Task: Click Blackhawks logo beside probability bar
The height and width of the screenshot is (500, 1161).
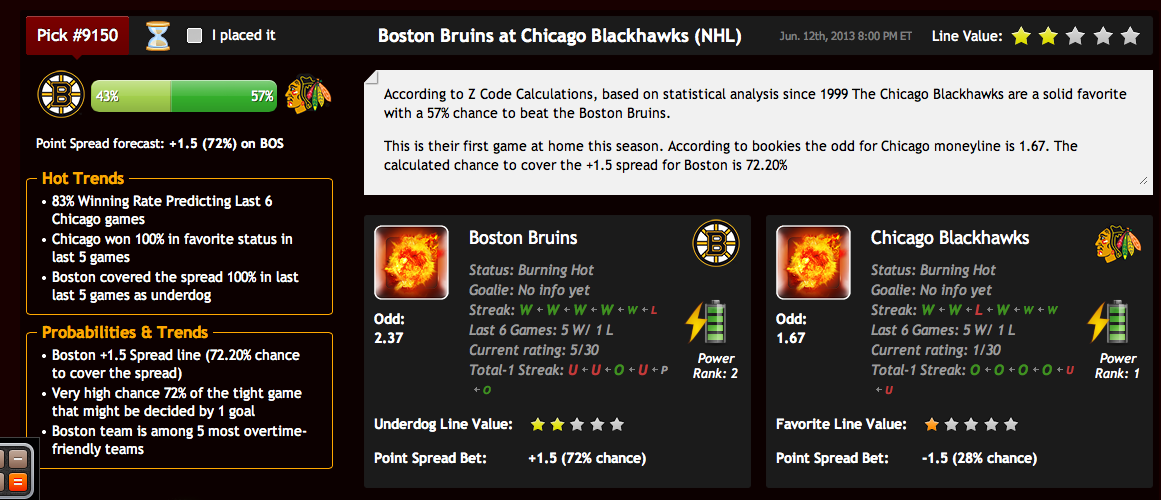Action: 309,95
